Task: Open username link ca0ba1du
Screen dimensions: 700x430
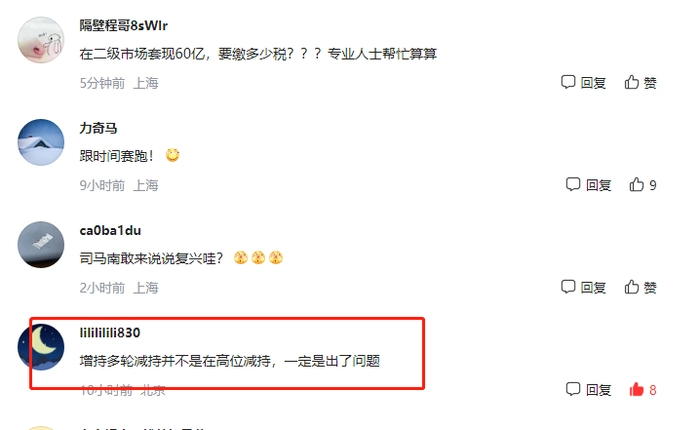Action: 110,230
